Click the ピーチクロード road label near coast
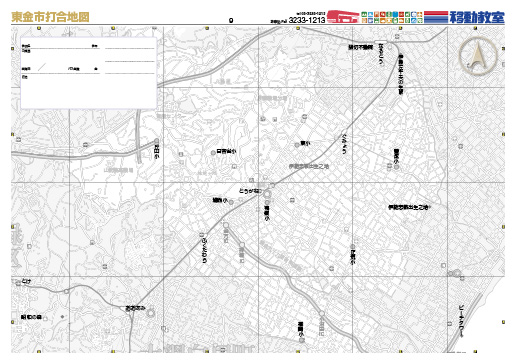Screen dimensions: 516x364 (462, 321)
